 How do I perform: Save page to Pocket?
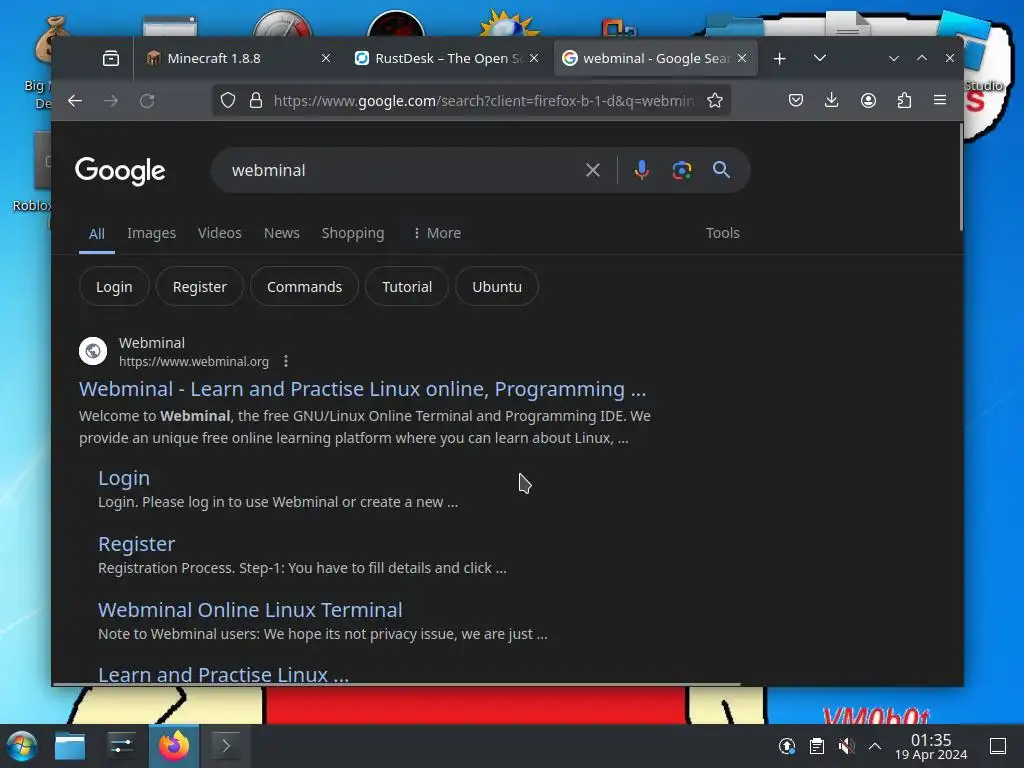[795, 101]
